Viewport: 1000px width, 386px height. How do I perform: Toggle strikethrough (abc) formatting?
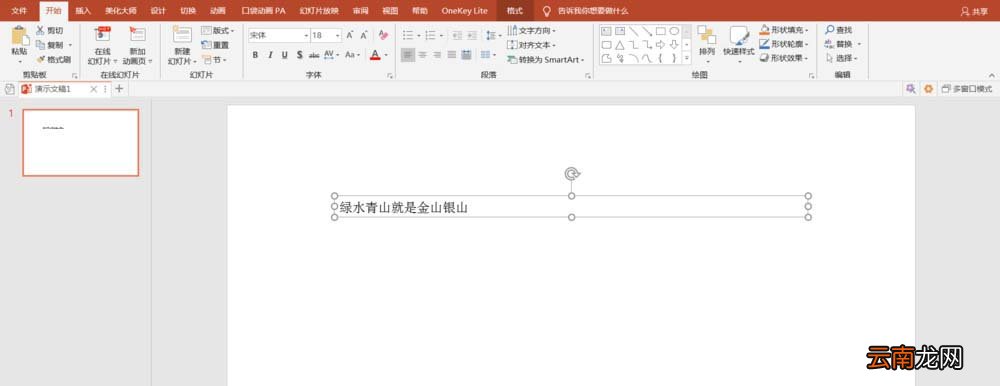pos(314,55)
